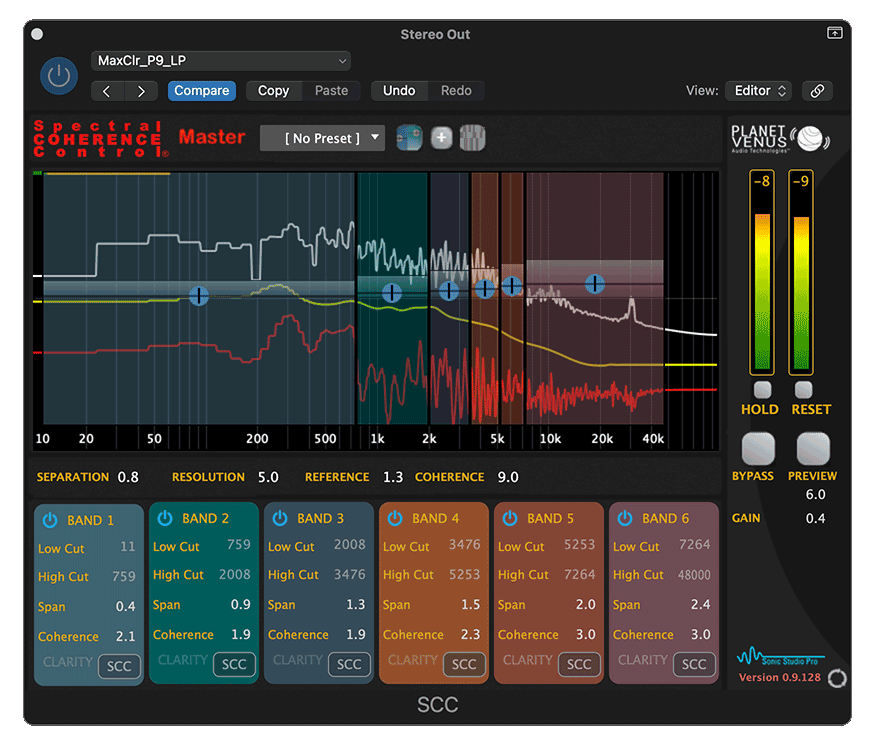Open the [ No Preset ] dropdown
This screenshot has width=875, height=753.
pos(323,138)
